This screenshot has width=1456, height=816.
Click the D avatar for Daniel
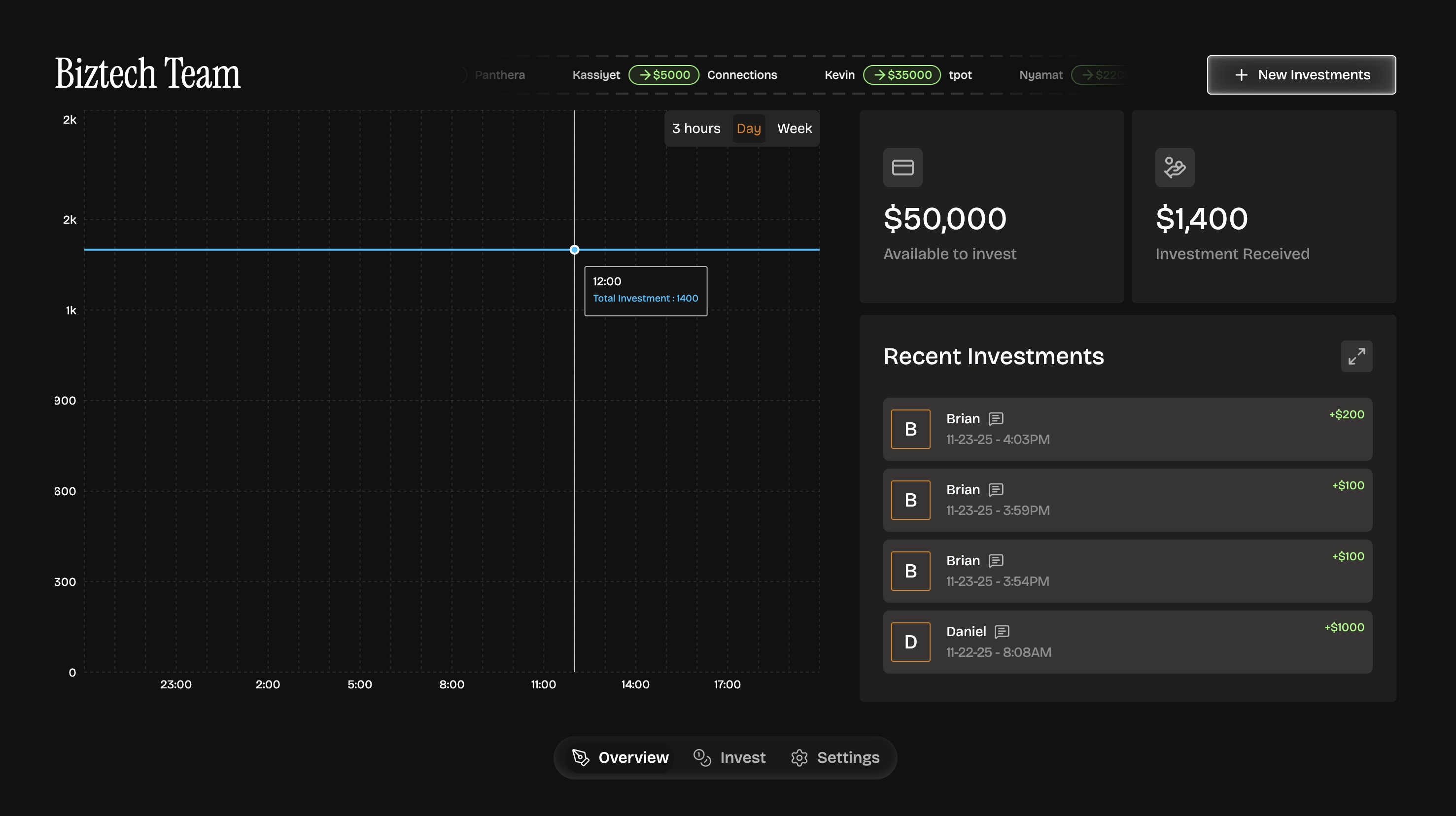click(910, 642)
